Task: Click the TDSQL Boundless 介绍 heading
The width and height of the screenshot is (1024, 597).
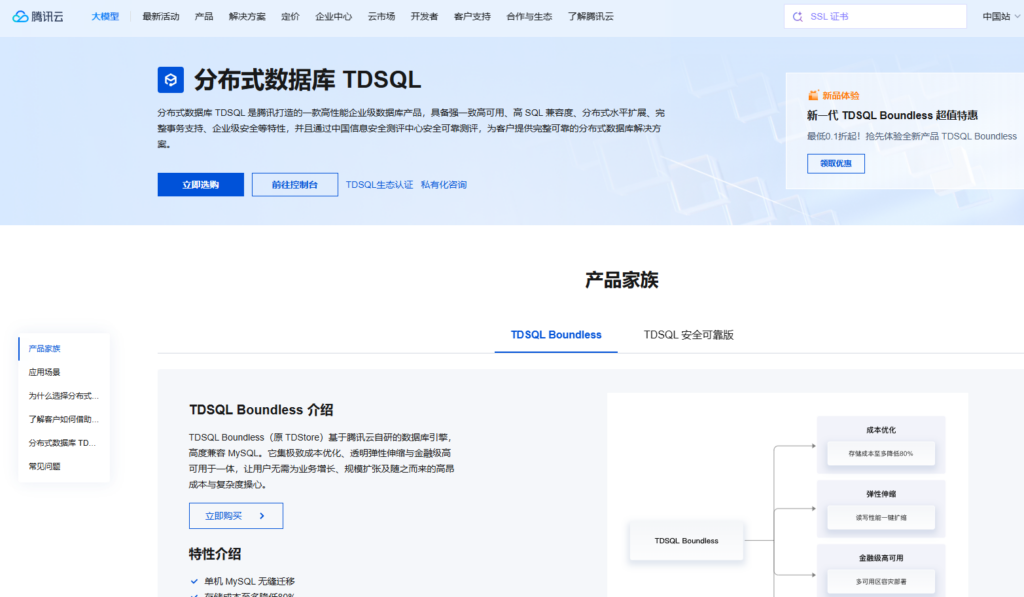Action: 261,410
